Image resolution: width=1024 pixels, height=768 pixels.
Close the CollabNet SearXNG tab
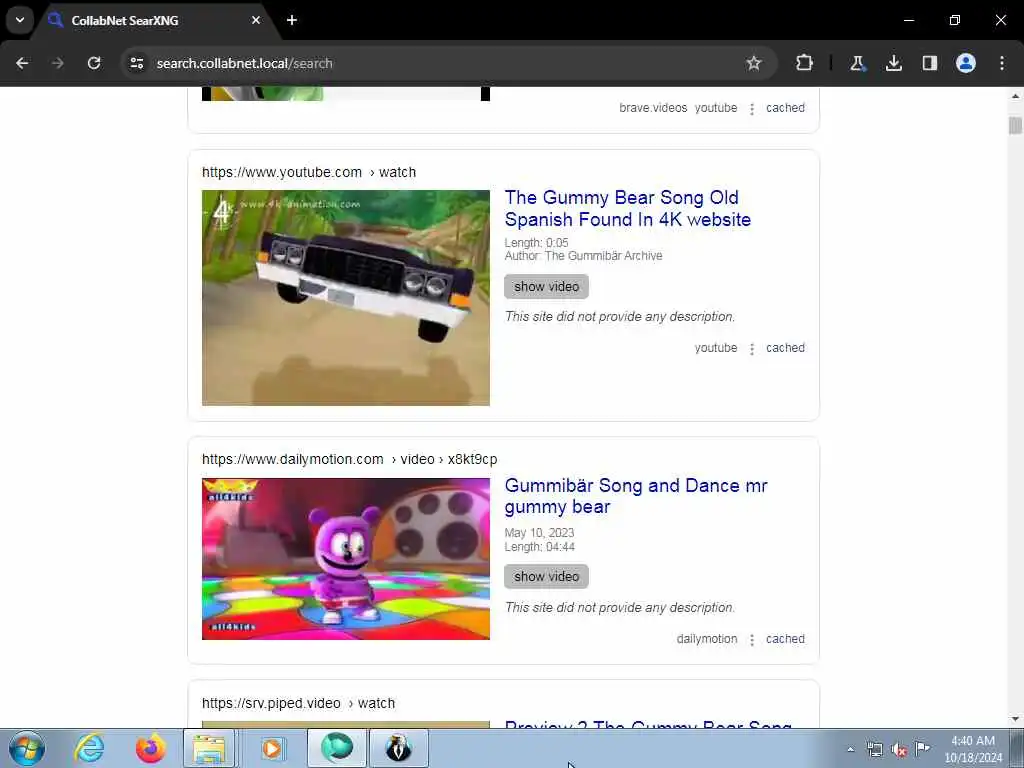tap(256, 20)
